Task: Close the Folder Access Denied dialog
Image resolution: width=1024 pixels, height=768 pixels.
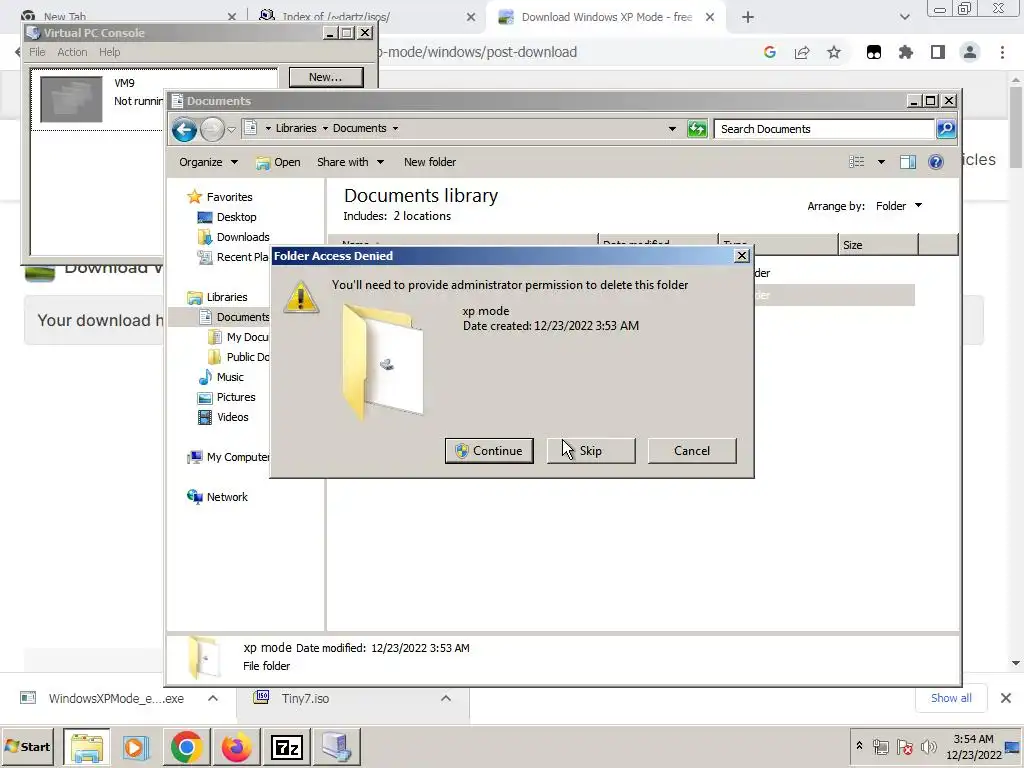Action: 742,256
